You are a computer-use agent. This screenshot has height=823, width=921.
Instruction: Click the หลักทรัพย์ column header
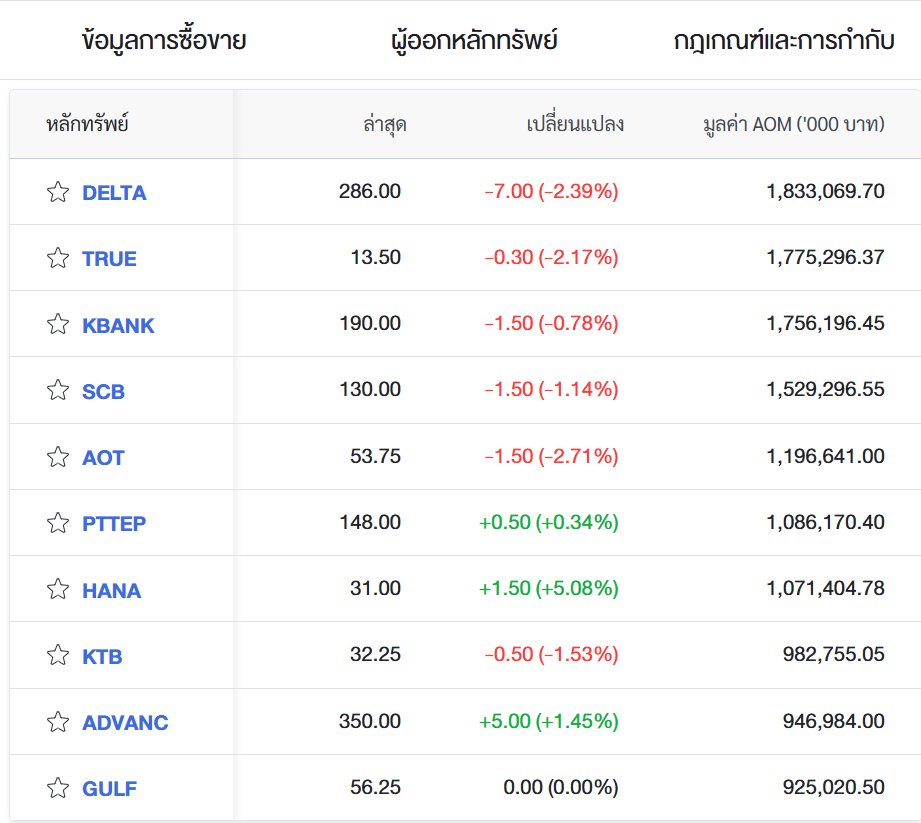88,125
